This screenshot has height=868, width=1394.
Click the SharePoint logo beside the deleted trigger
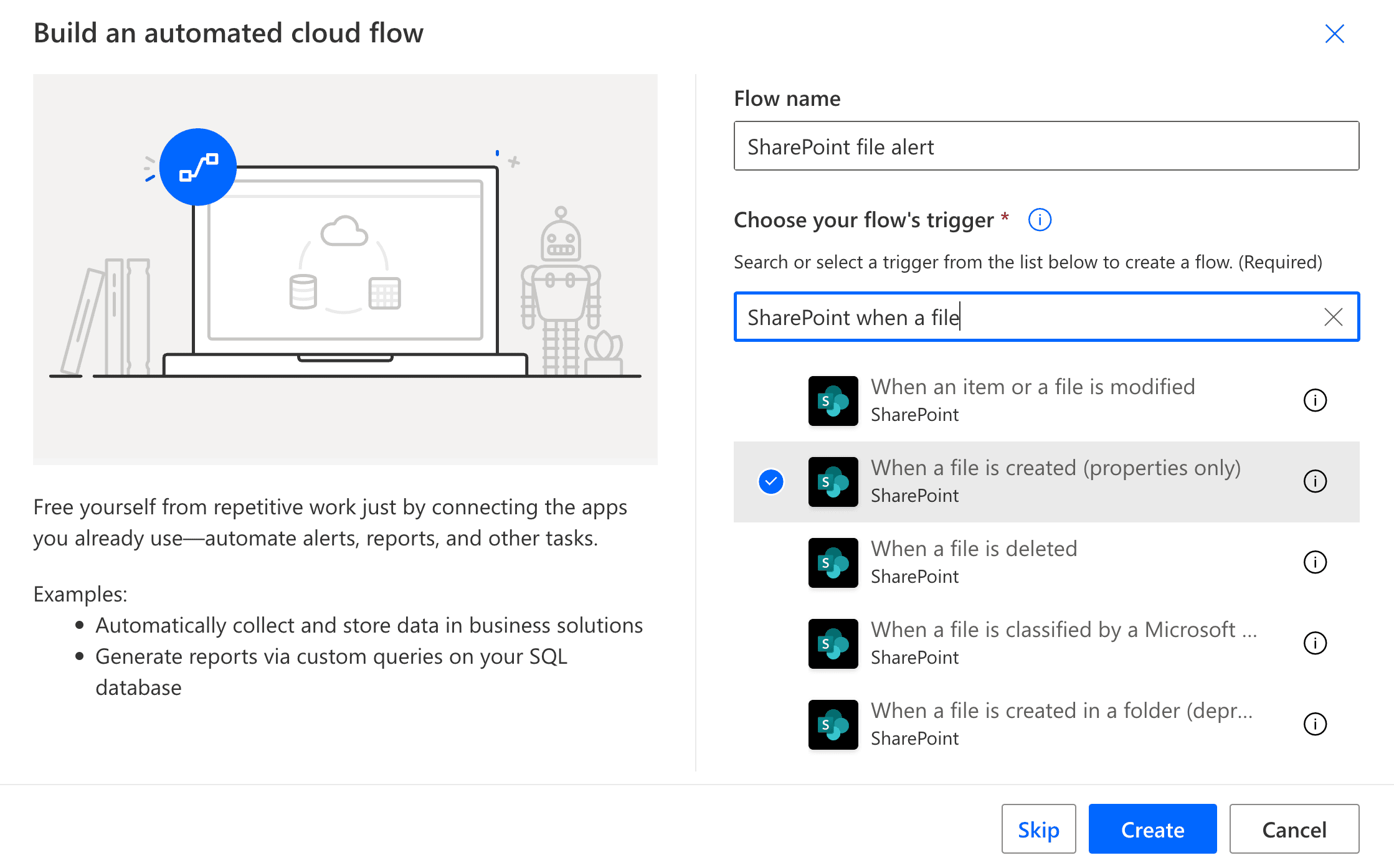click(x=833, y=562)
